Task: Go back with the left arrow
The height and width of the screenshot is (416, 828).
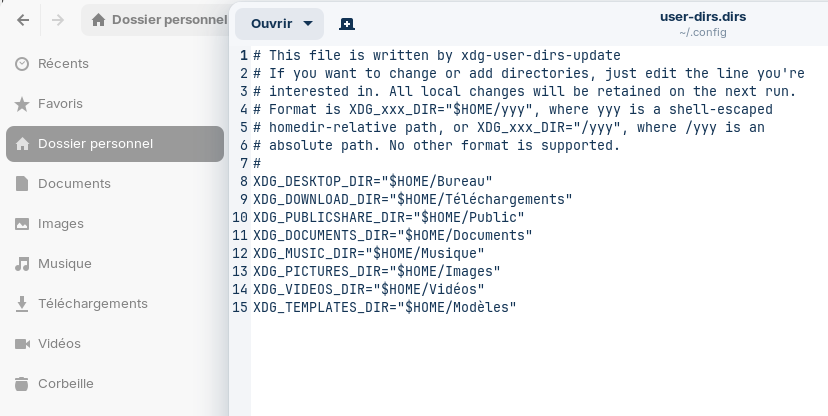Action: 23,20
